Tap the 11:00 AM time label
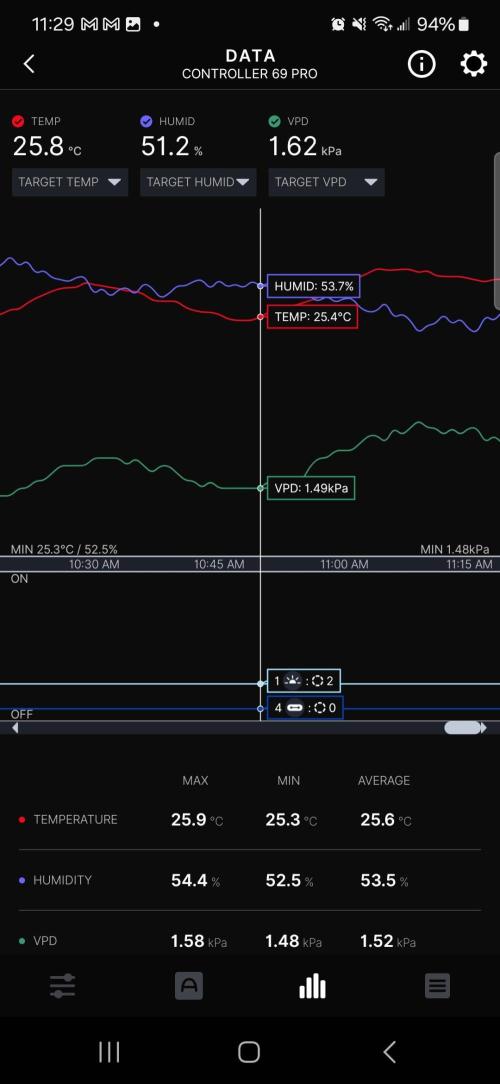The height and width of the screenshot is (1084, 500). [x=344, y=564]
